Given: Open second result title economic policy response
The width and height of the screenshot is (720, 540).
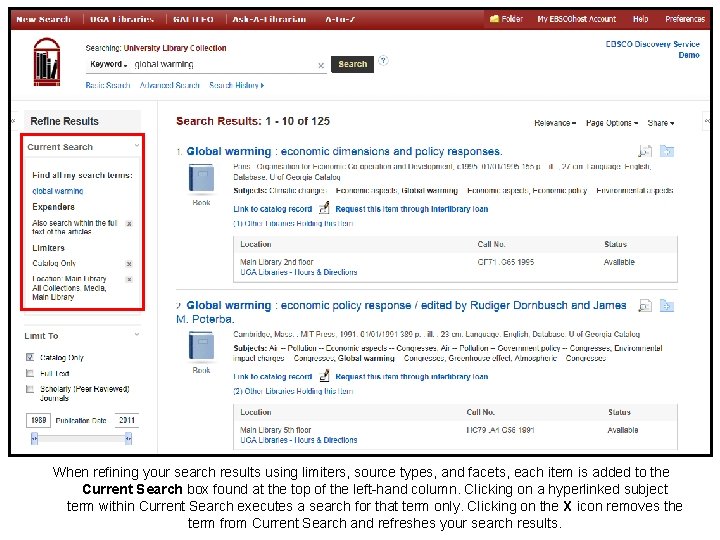Looking at the screenshot, I should 401,312.
